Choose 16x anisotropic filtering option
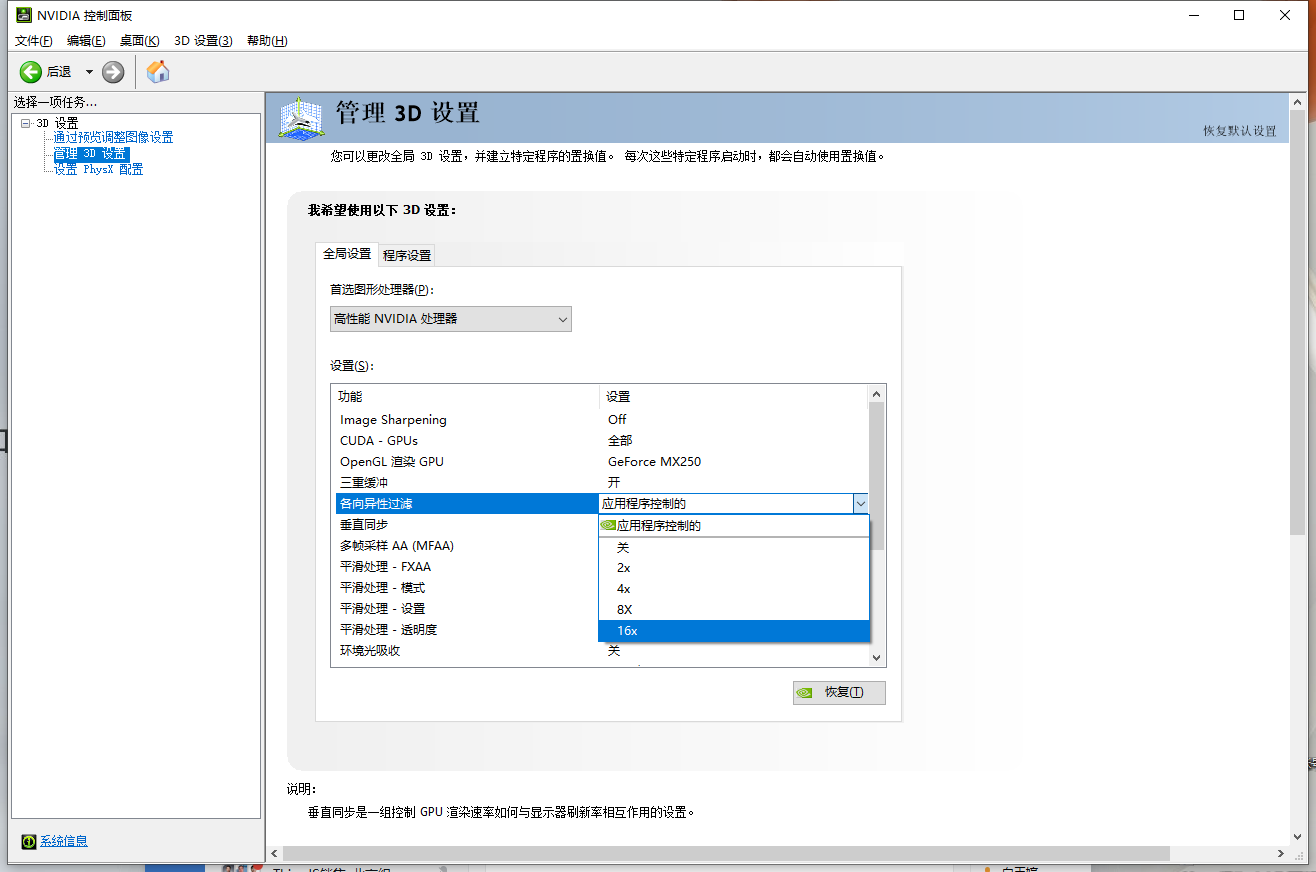Screen dimensions: 1316x872 [x=734, y=631]
